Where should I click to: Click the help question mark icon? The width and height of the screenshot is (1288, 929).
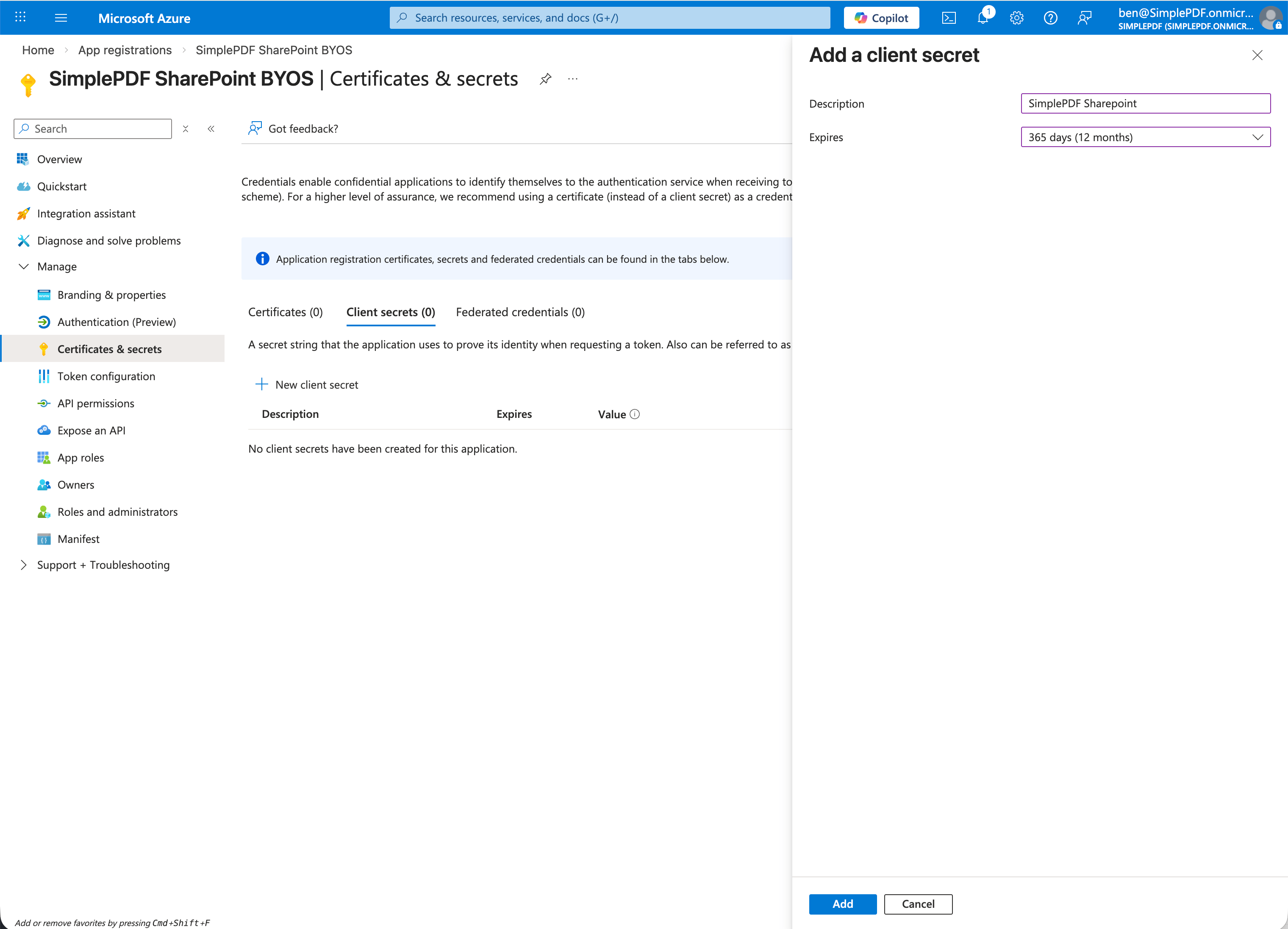click(x=1050, y=18)
